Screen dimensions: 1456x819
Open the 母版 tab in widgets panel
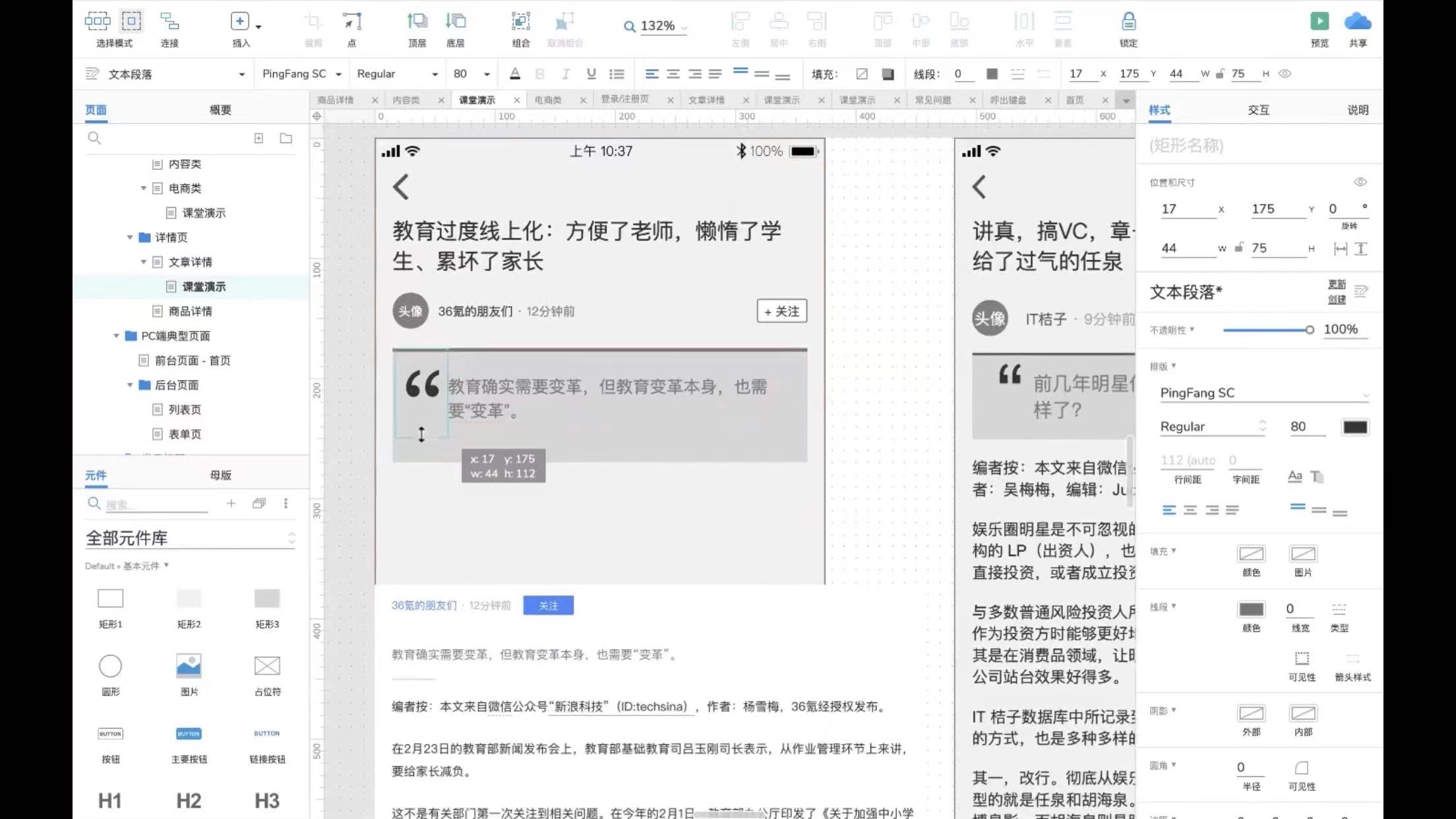point(220,475)
